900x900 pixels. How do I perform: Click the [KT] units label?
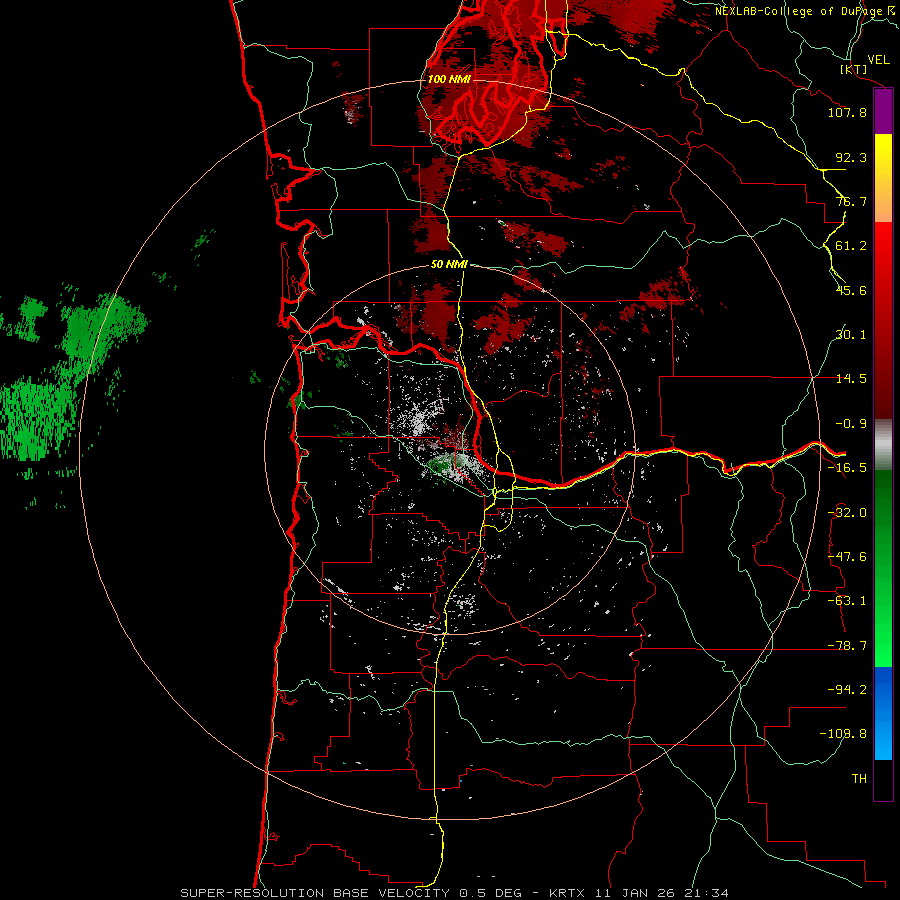click(x=854, y=69)
